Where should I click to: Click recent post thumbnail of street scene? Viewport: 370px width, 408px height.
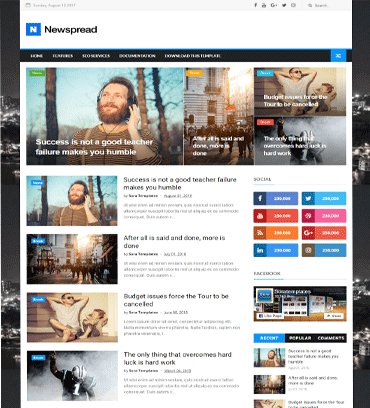[x=269, y=384]
